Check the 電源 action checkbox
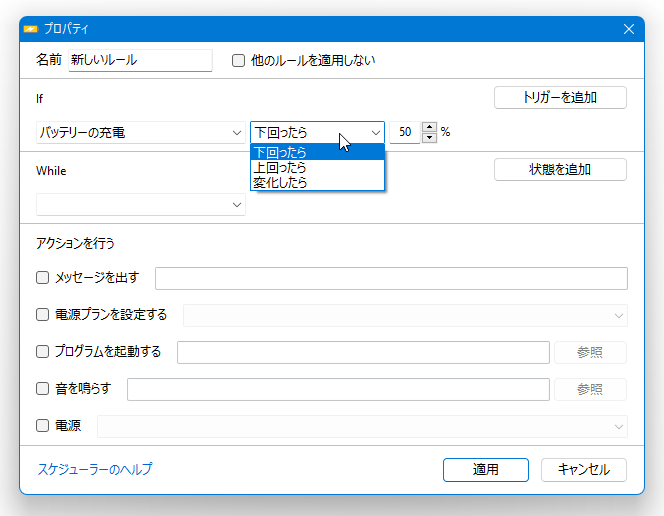The image size is (664, 516). pyautogui.click(x=42, y=425)
